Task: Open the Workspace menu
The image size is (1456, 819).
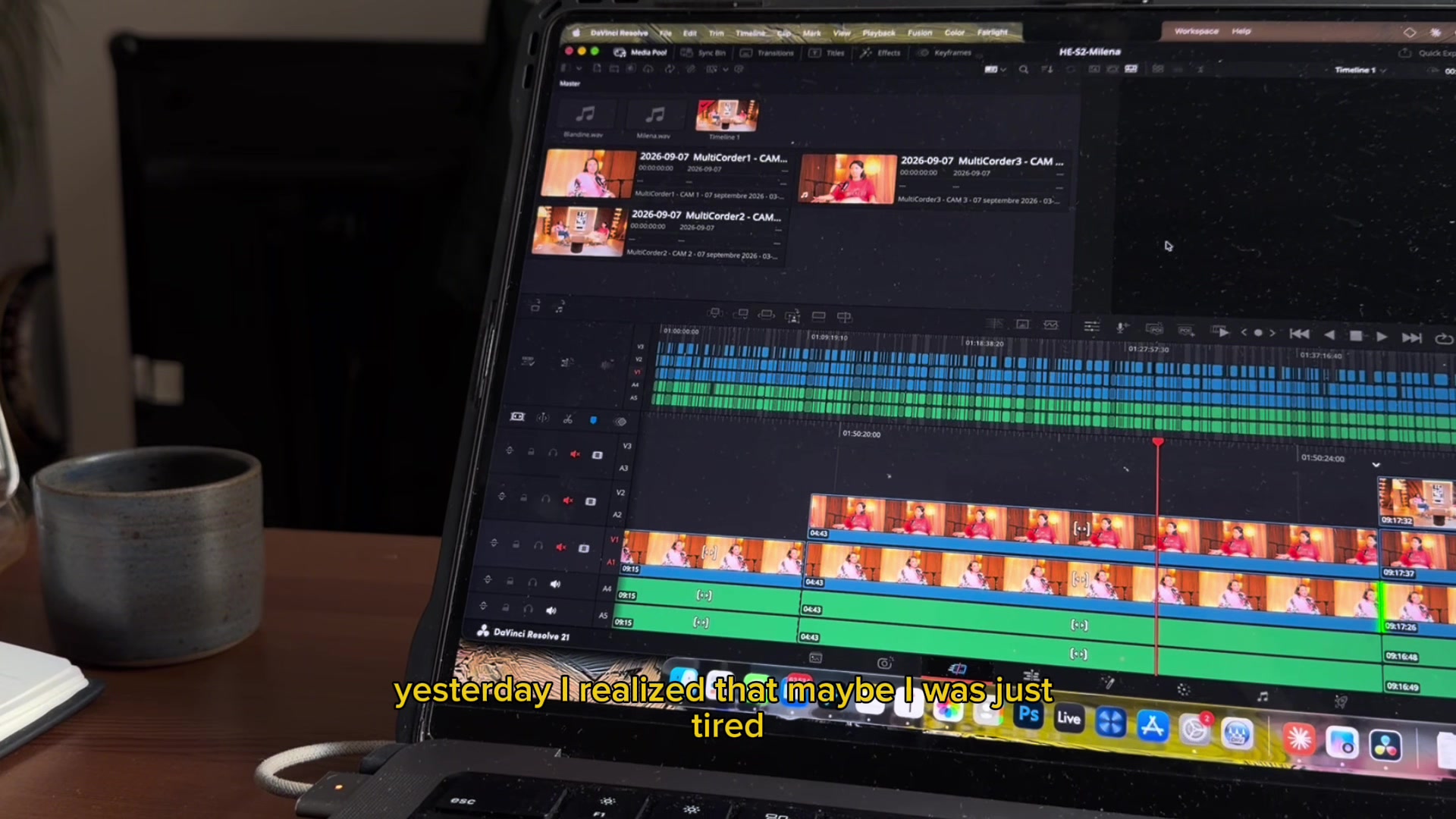Action: (1196, 31)
